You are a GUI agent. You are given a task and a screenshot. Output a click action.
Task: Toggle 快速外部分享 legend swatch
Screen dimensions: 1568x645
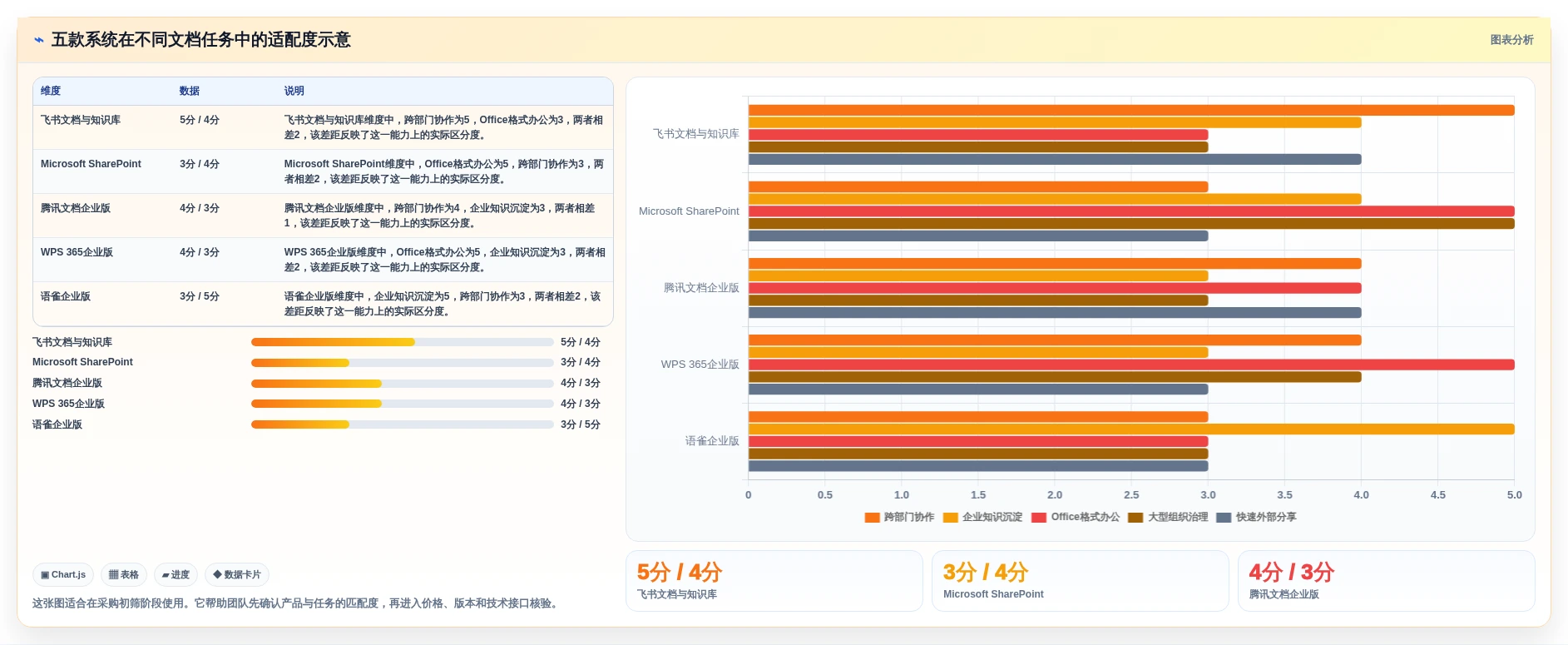(1224, 518)
